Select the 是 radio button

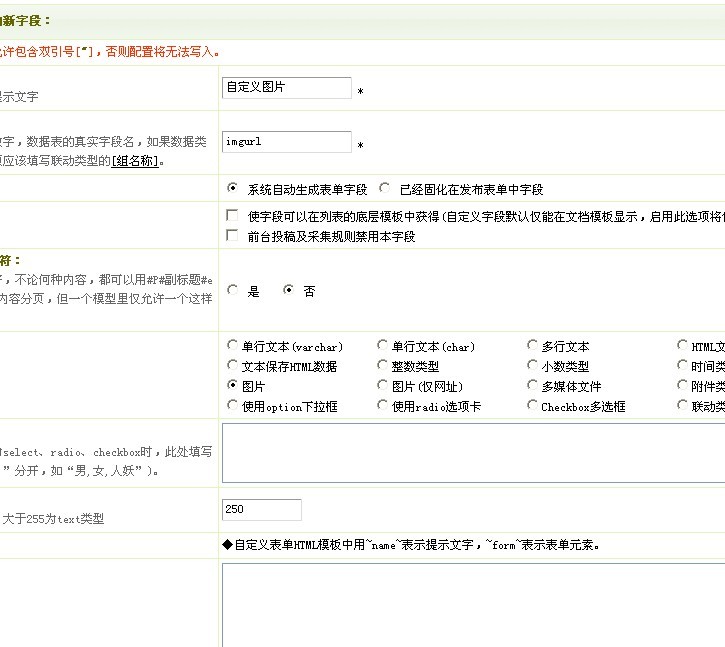[232, 290]
